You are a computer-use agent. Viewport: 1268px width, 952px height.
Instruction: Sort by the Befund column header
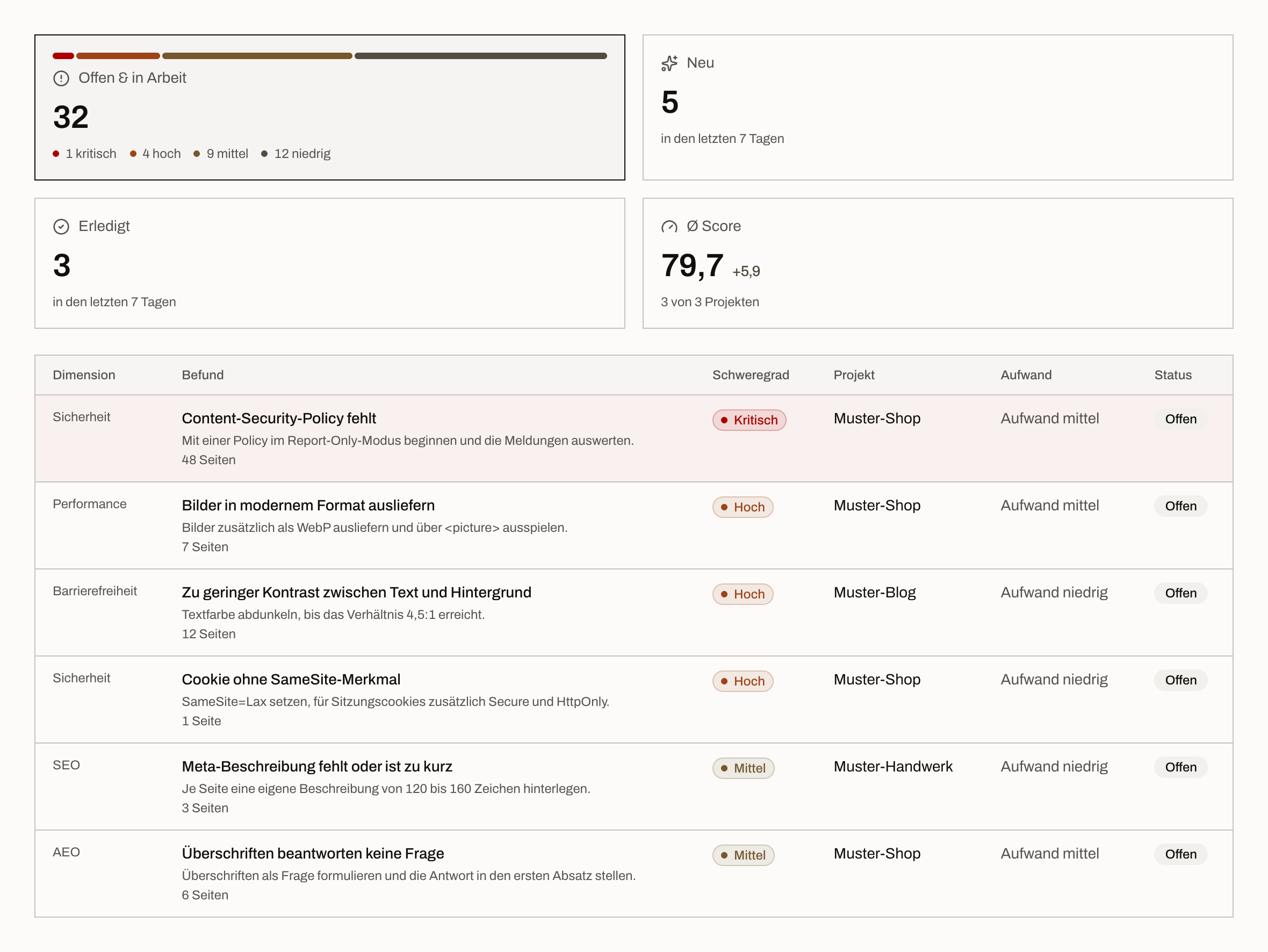pyautogui.click(x=203, y=375)
